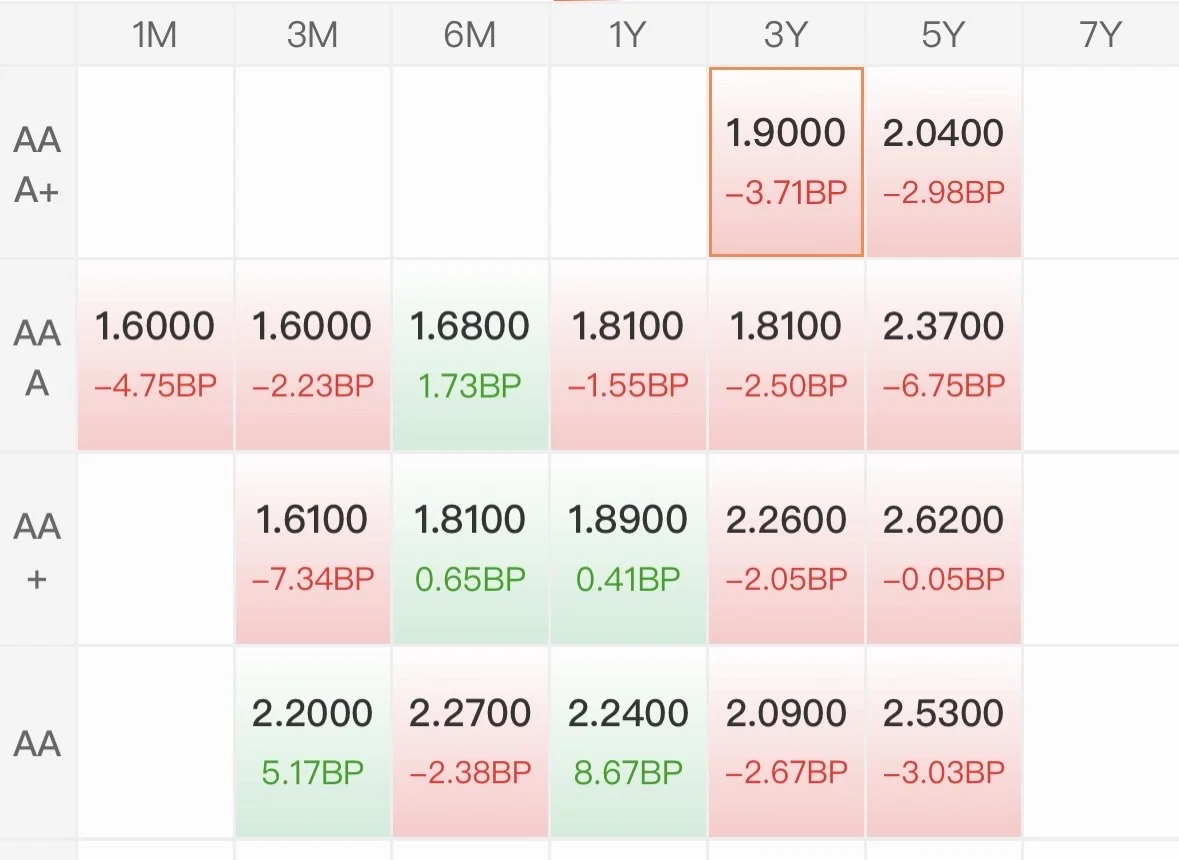Click AA+ 3M cell showing -7.34BP
Viewport: 1179px width, 860px height.
point(312,548)
